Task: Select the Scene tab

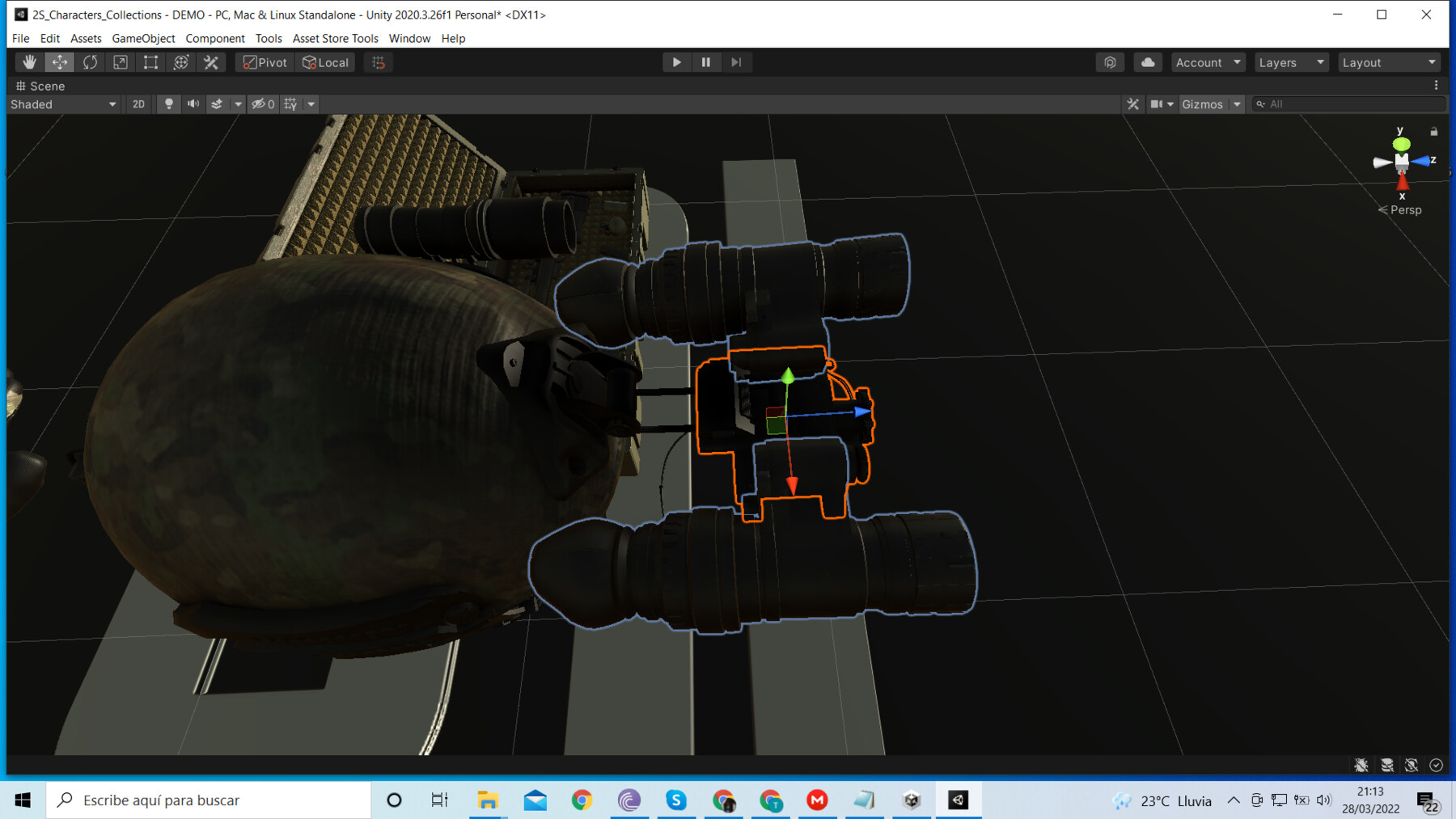Action: point(40,86)
